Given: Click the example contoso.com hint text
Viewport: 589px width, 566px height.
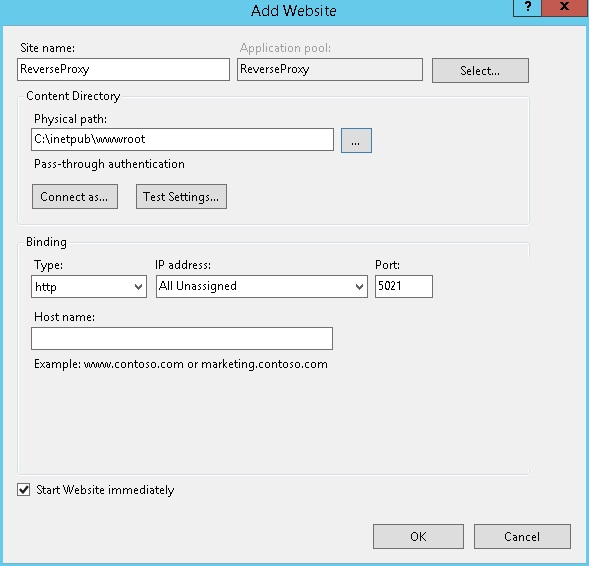Looking at the screenshot, I should click(x=181, y=364).
